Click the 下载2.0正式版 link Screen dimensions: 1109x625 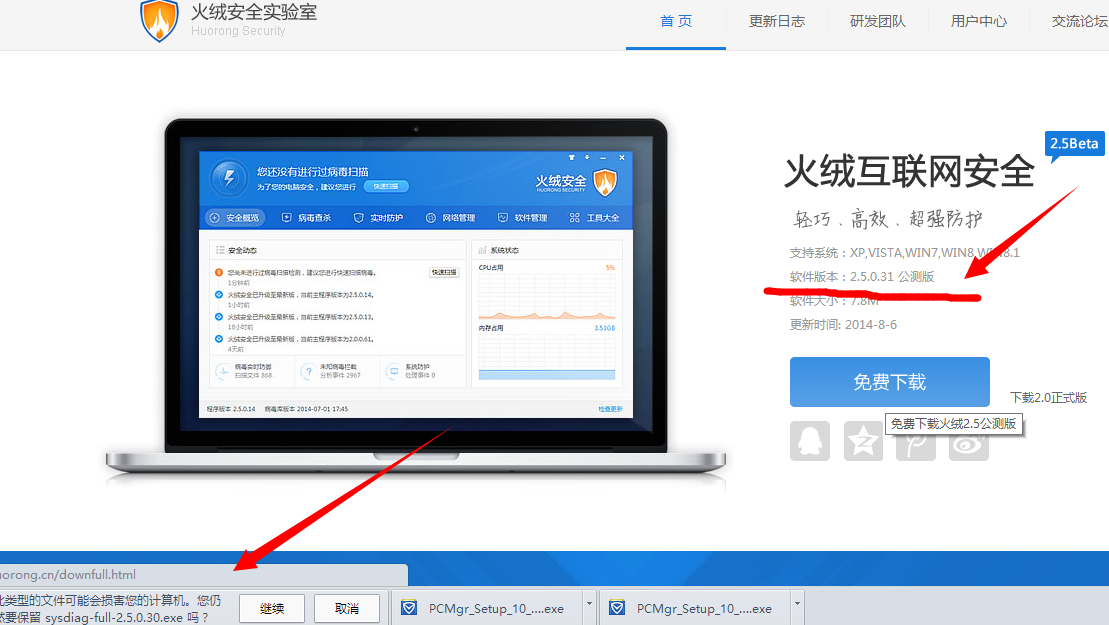point(1048,397)
